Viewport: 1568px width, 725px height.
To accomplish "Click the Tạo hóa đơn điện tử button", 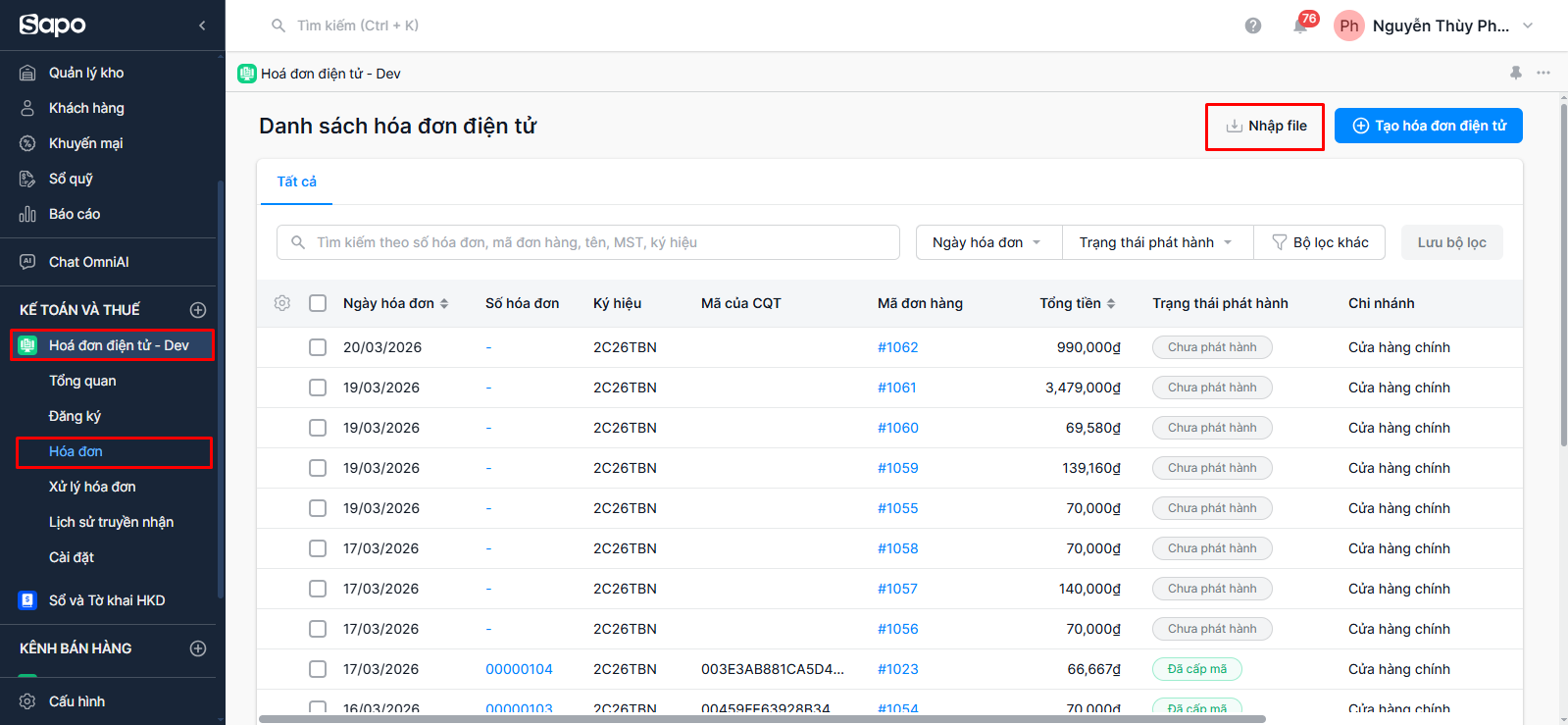I will click(x=1428, y=126).
